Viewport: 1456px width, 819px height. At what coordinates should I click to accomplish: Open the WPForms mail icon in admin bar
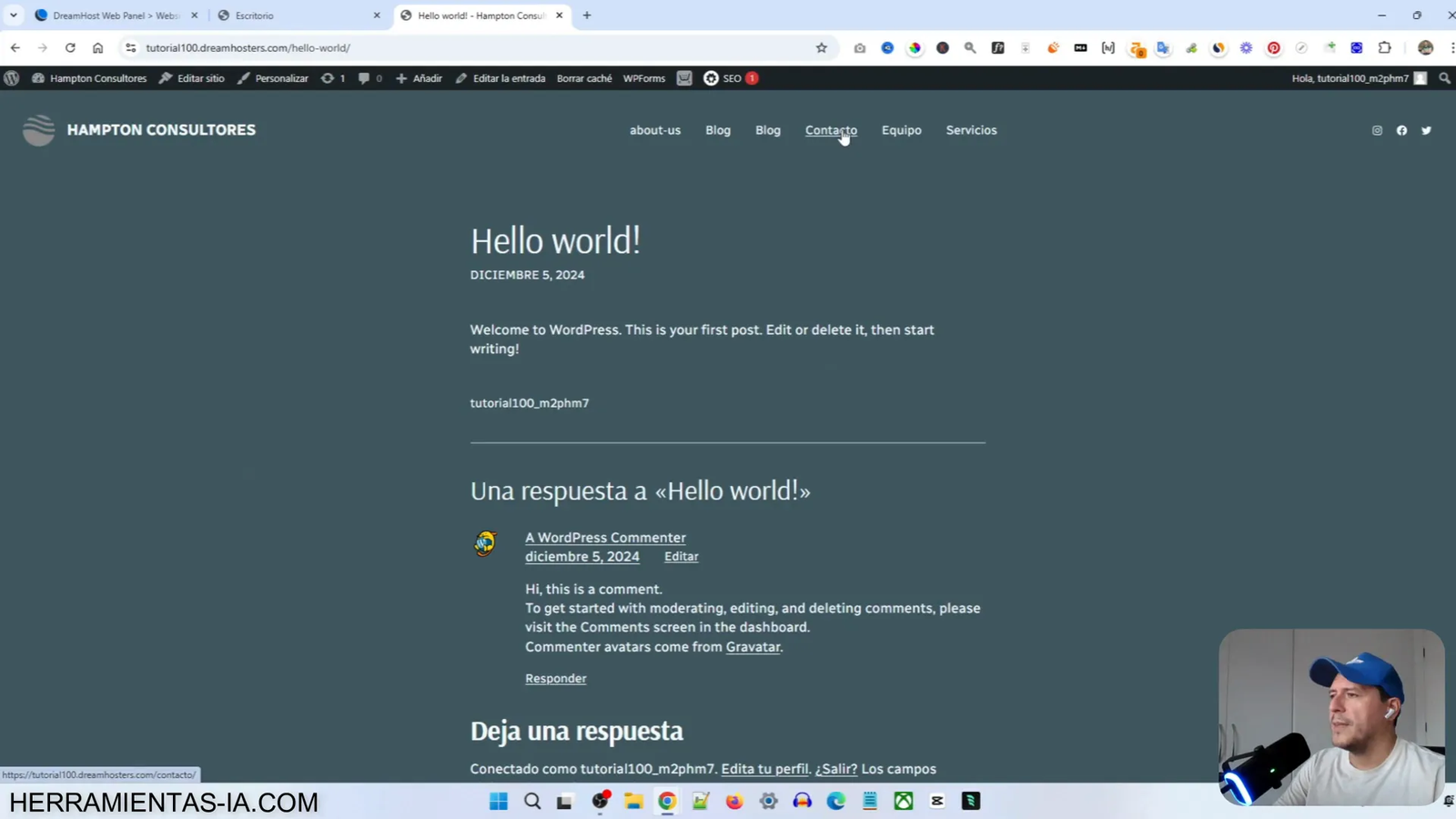pos(683,78)
